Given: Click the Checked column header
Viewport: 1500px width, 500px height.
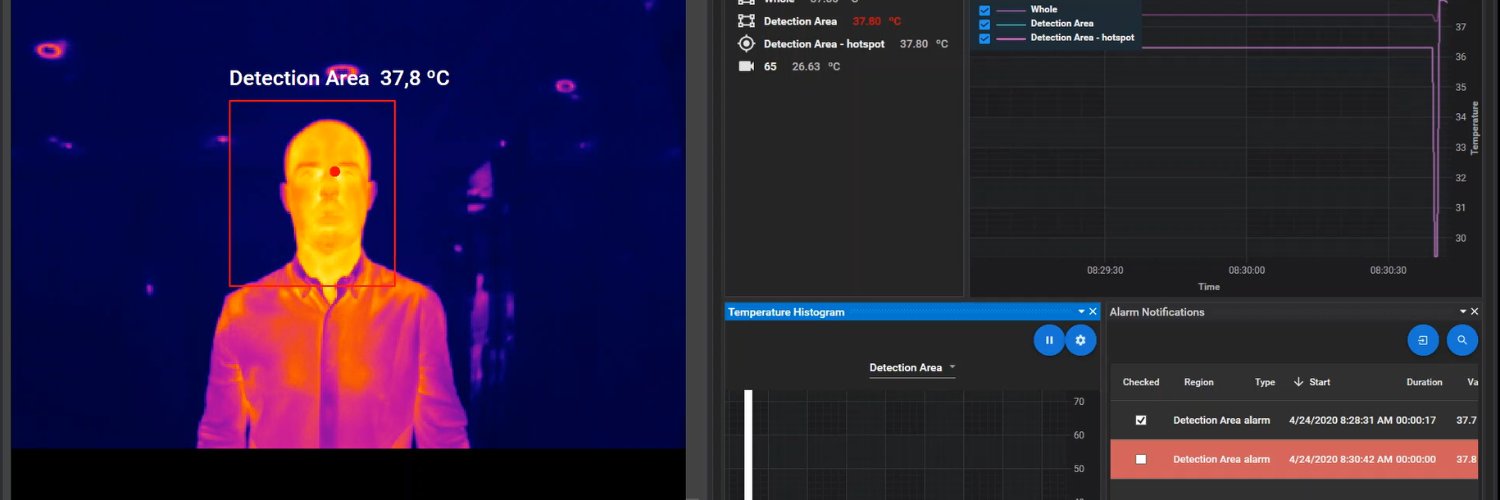Looking at the screenshot, I should click(x=1141, y=382).
